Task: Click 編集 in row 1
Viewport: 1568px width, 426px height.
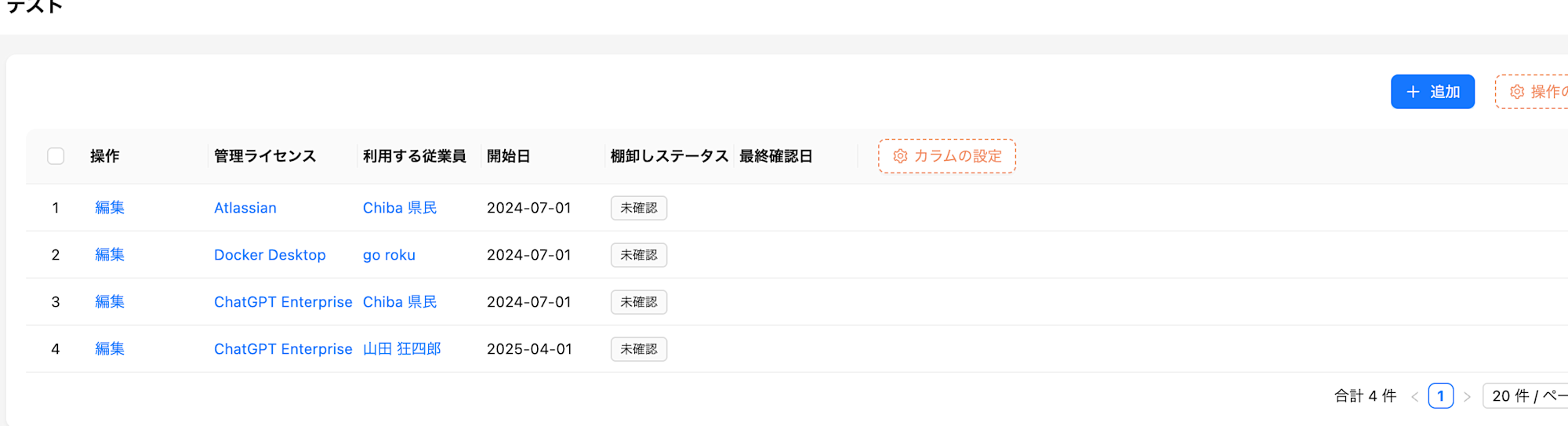Action: pos(110,208)
